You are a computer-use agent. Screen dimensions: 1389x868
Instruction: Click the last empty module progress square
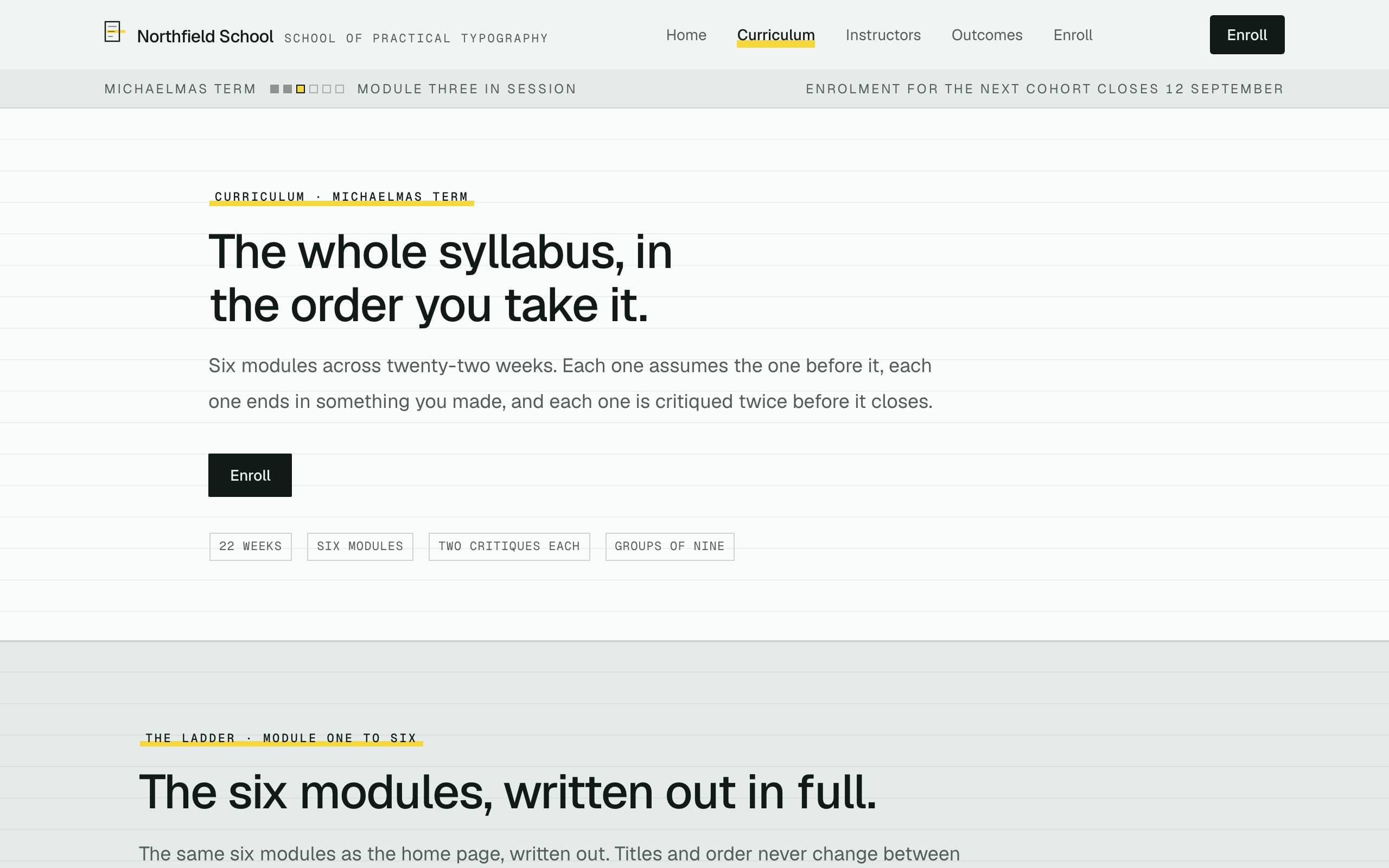tap(340, 89)
